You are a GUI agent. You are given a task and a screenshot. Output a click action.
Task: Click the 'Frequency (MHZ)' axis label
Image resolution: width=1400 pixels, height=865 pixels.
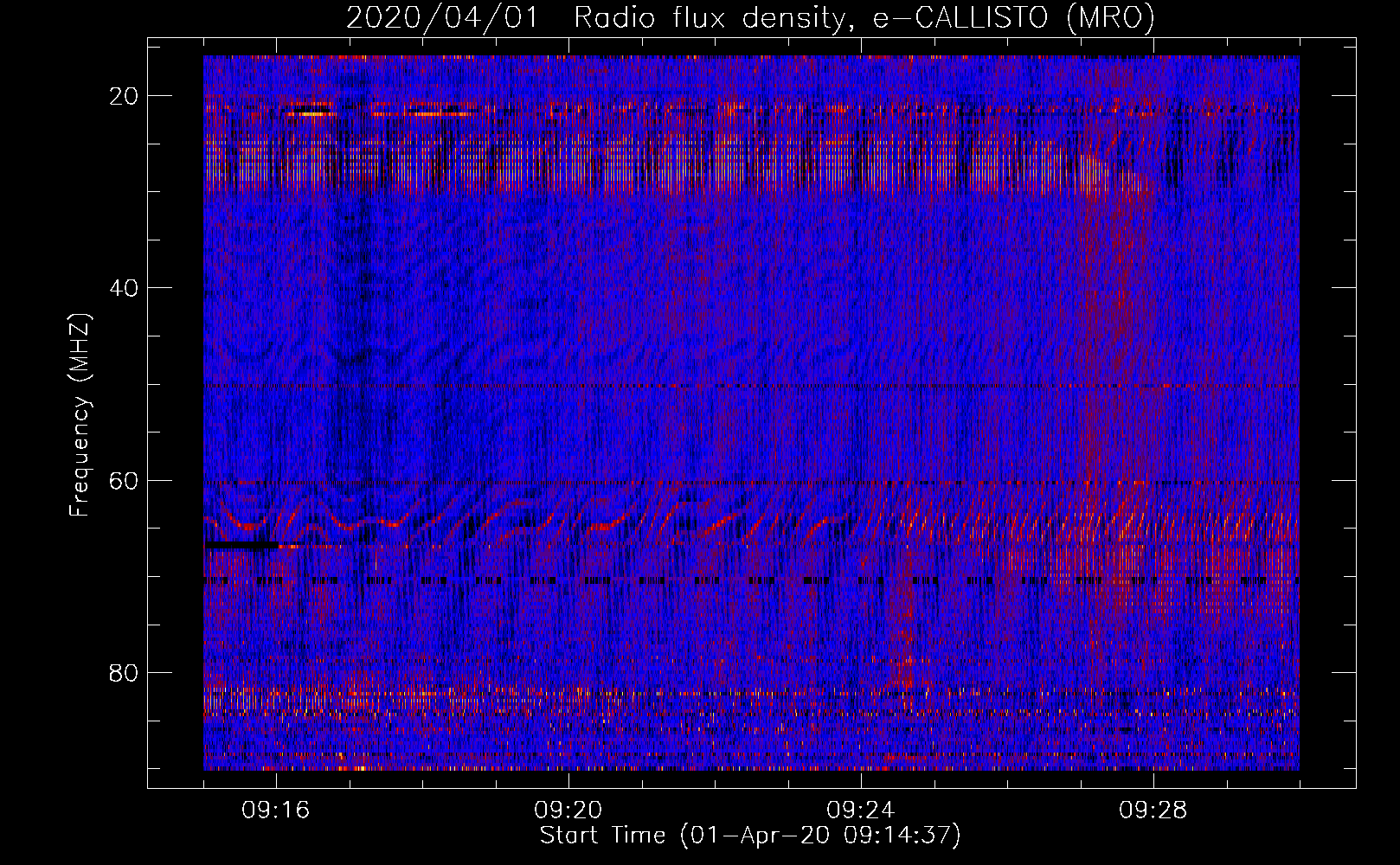(x=80, y=413)
